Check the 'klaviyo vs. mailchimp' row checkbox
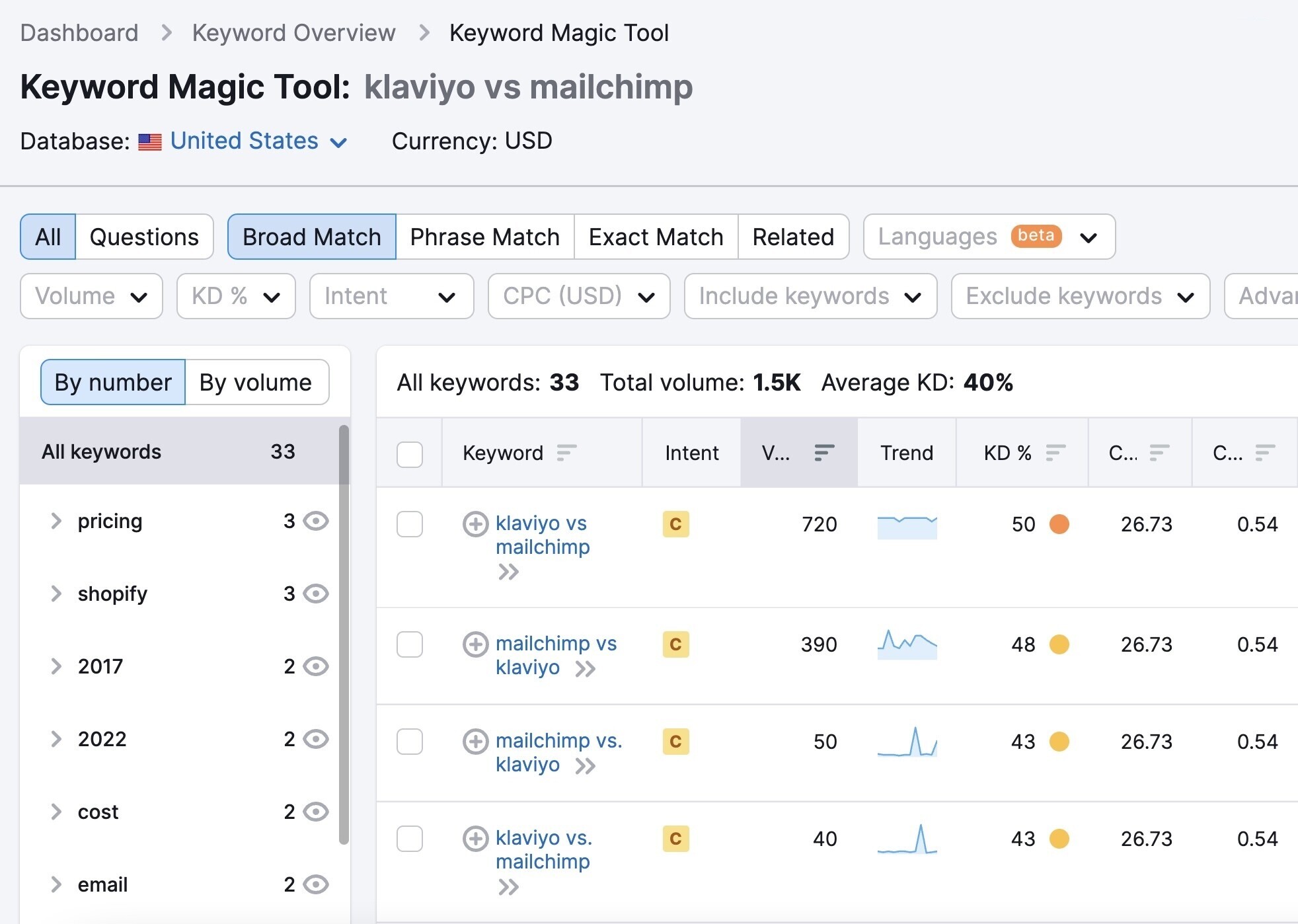Image resolution: width=1298 pixels, height=924 pixels. (x=410, y=839)
